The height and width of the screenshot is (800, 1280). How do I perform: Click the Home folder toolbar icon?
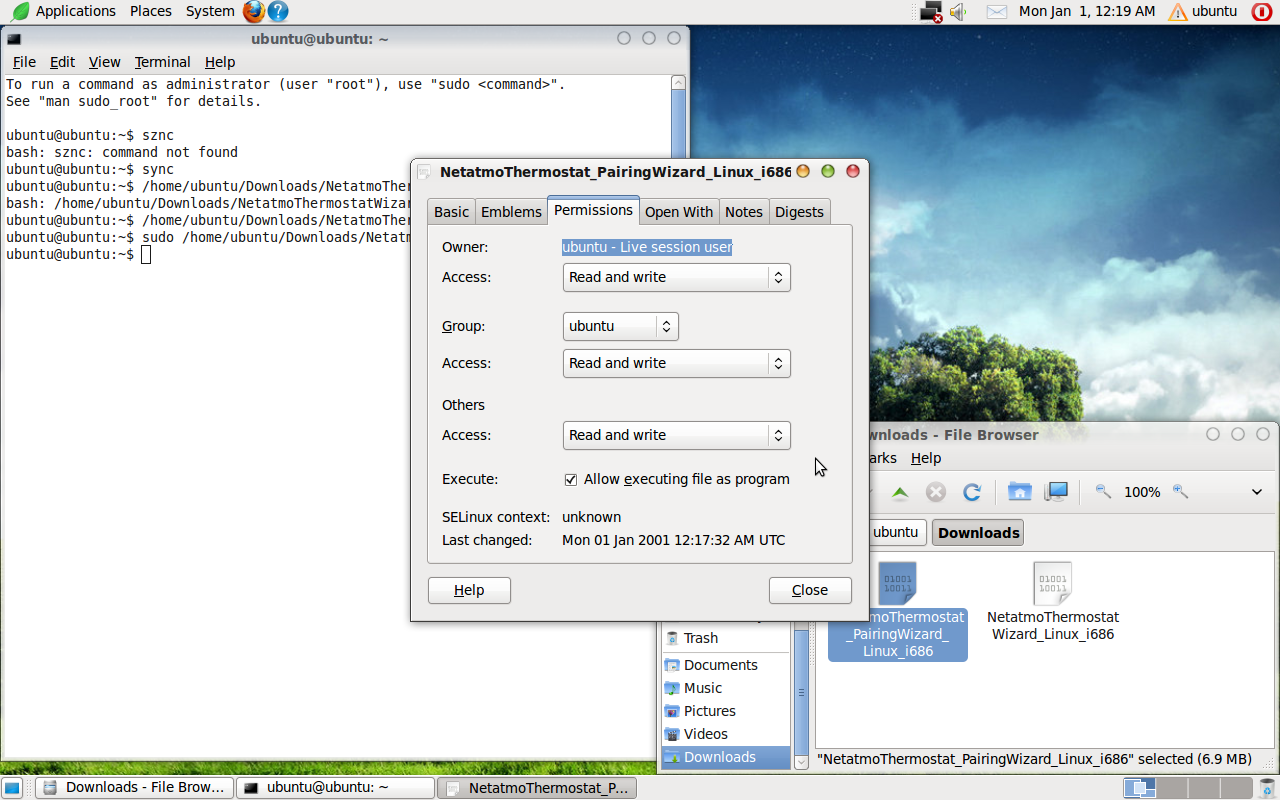tap(1019, 492)
